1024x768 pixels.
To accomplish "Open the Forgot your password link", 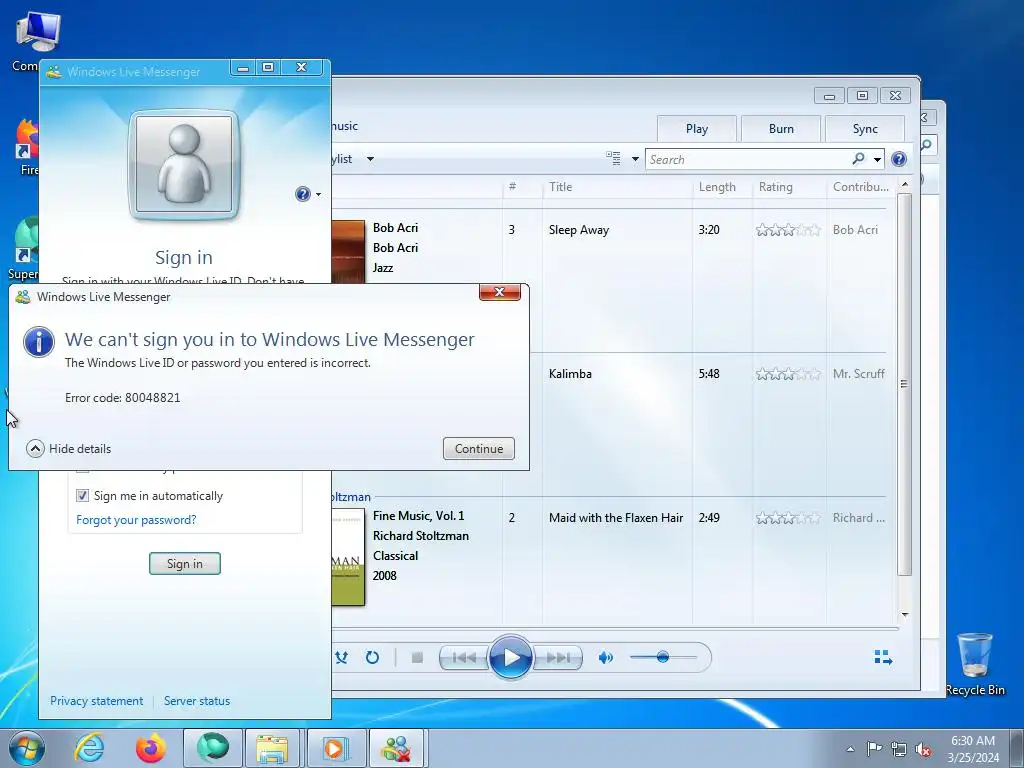I will [x=136, y=520].
